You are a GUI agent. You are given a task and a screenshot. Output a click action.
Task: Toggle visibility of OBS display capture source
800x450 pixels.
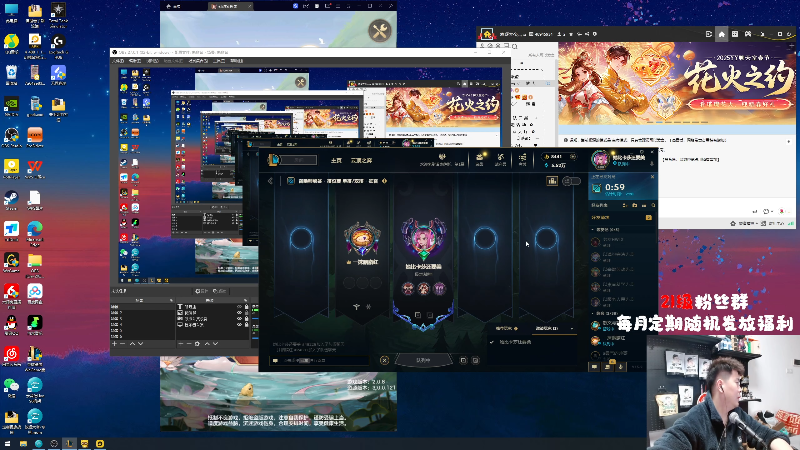239,325
